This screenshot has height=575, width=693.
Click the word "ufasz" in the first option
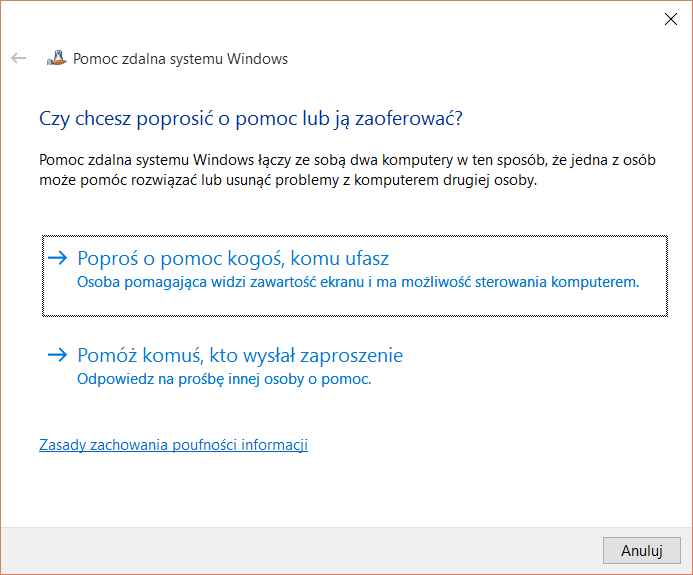pos(365,259)
